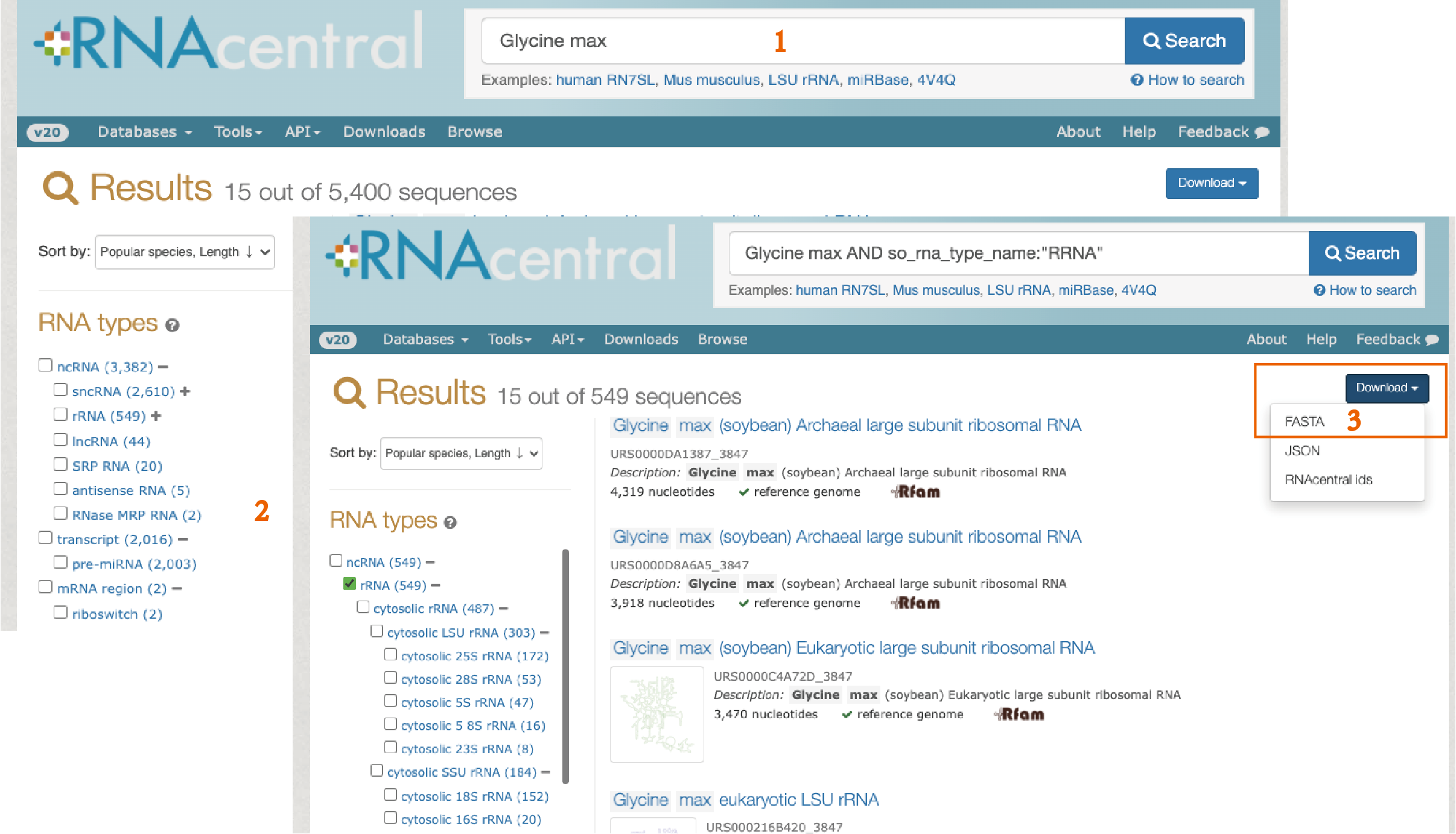Image resolution: width=1456 pixels, height=834 pixels.
Task: Click the 'human RN7SL' example link in the back window
Action: [605, 80]
